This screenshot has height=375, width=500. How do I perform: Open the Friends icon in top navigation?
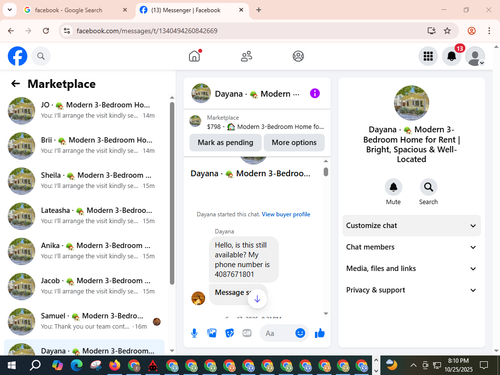[x=246, y=56]
